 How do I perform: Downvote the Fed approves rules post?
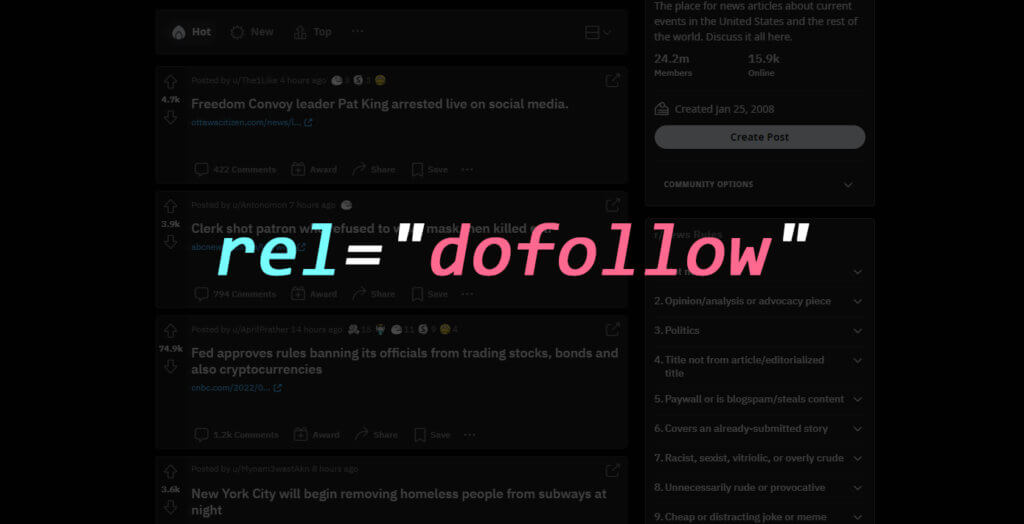tap(170, 367)
